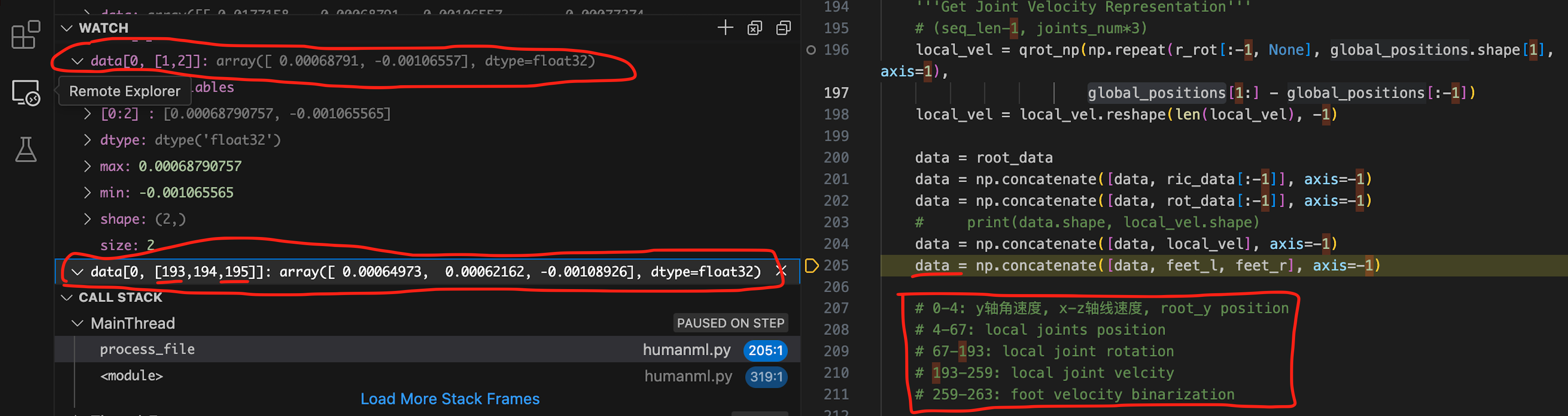Click the yellow execution pointer at line 205

point(812,265)
